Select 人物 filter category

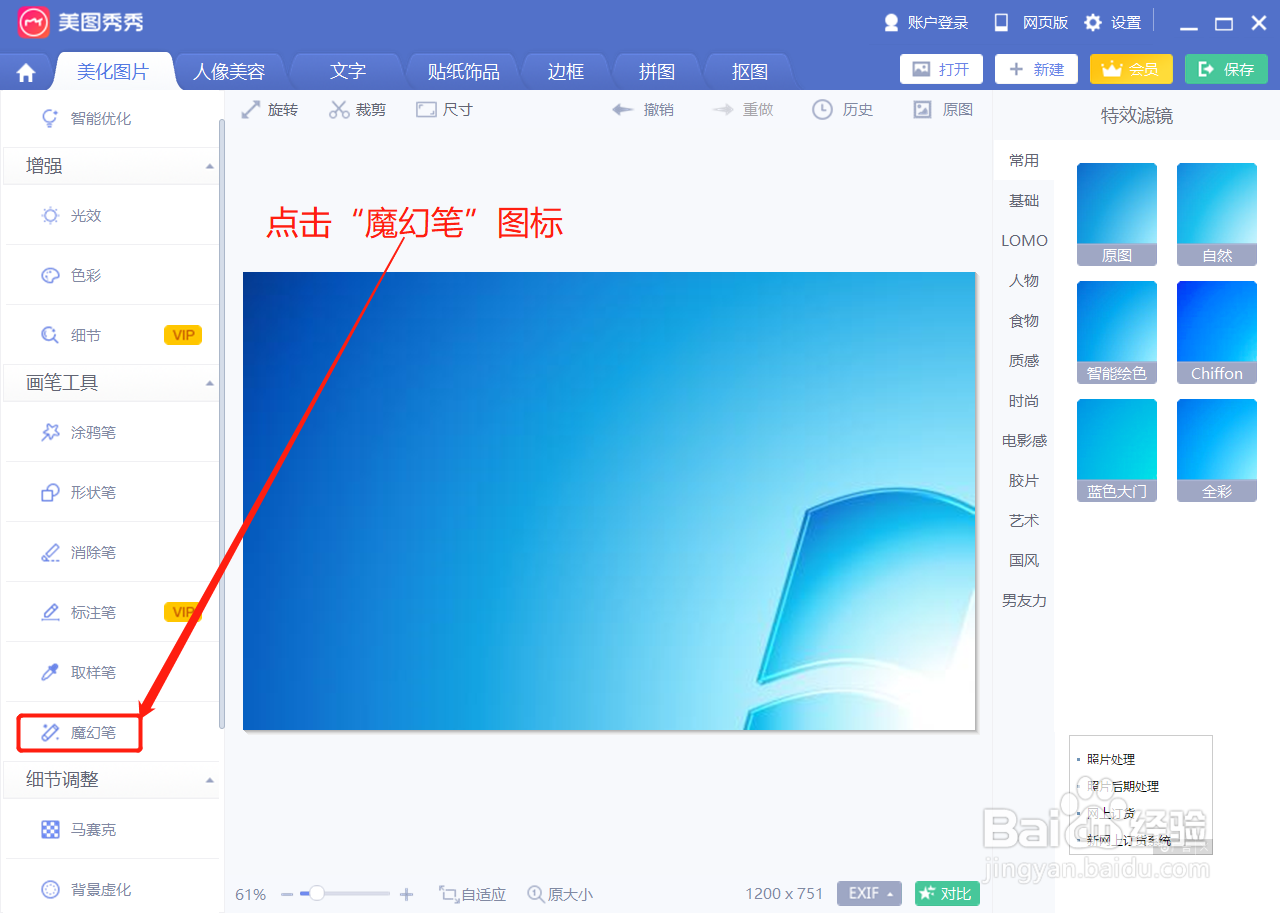point(1024,280)
